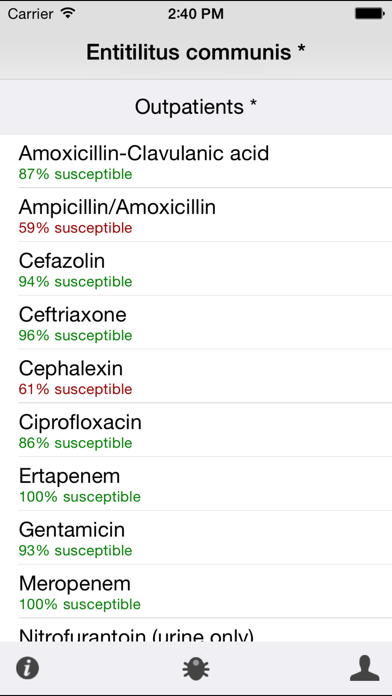This screenshot has height=696, width=392.
Task: Tap the person profile icon
Action: point(364,668)
